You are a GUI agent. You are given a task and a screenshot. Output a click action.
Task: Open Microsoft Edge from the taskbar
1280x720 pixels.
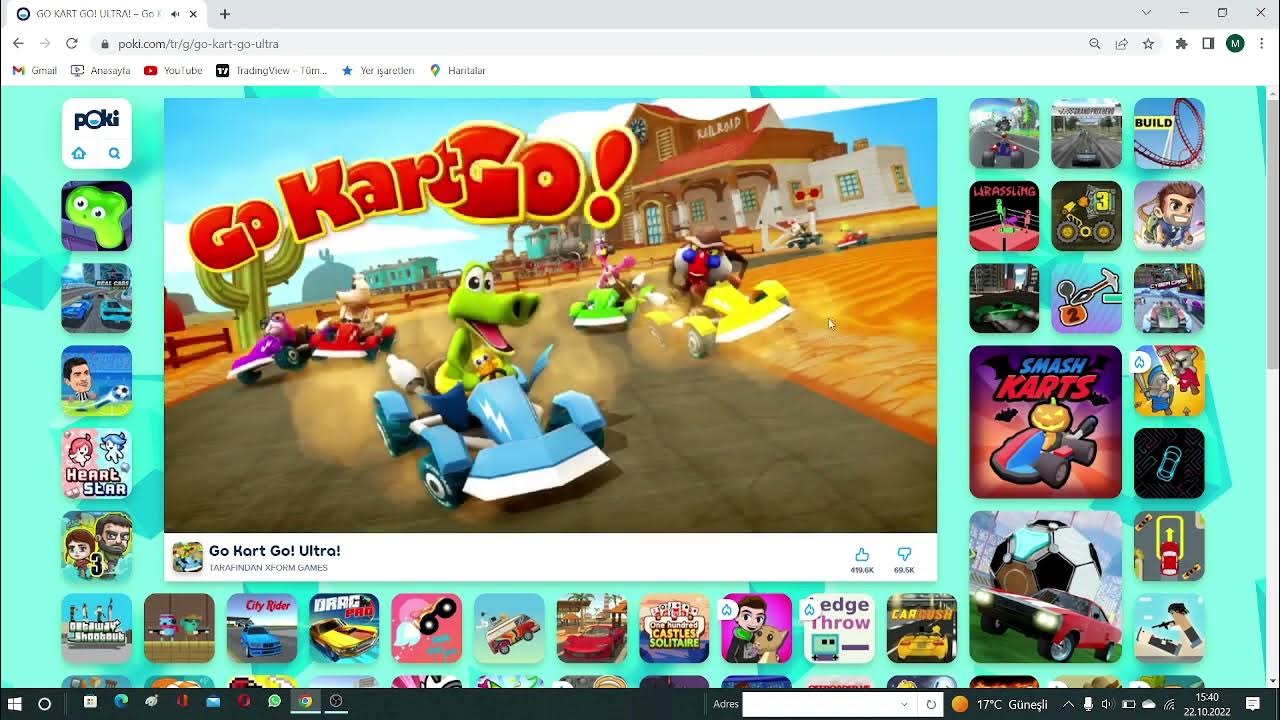(121, 702)
